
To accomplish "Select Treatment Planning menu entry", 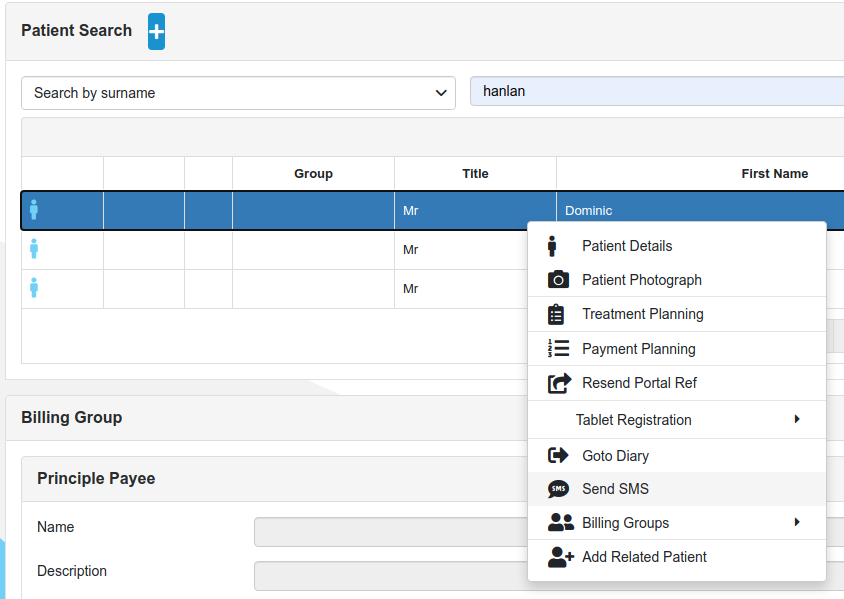I will point(677,314).
